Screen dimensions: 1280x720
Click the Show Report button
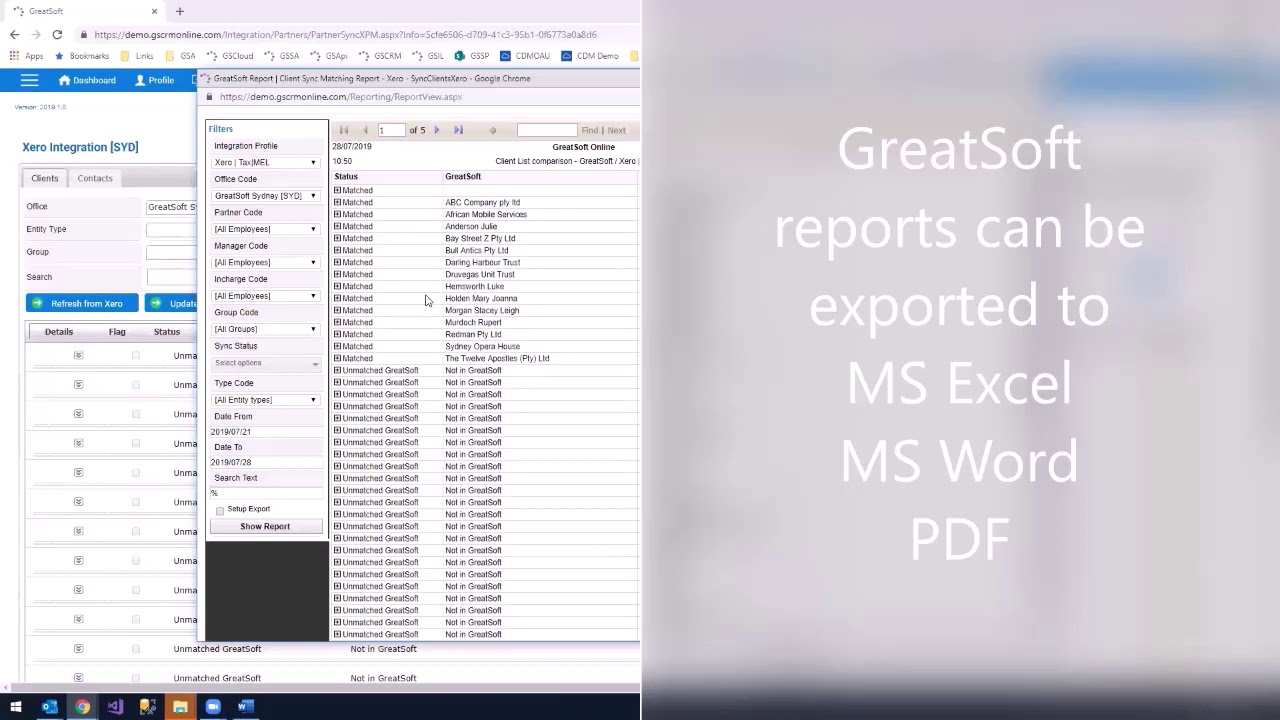[x=265, y=527]
